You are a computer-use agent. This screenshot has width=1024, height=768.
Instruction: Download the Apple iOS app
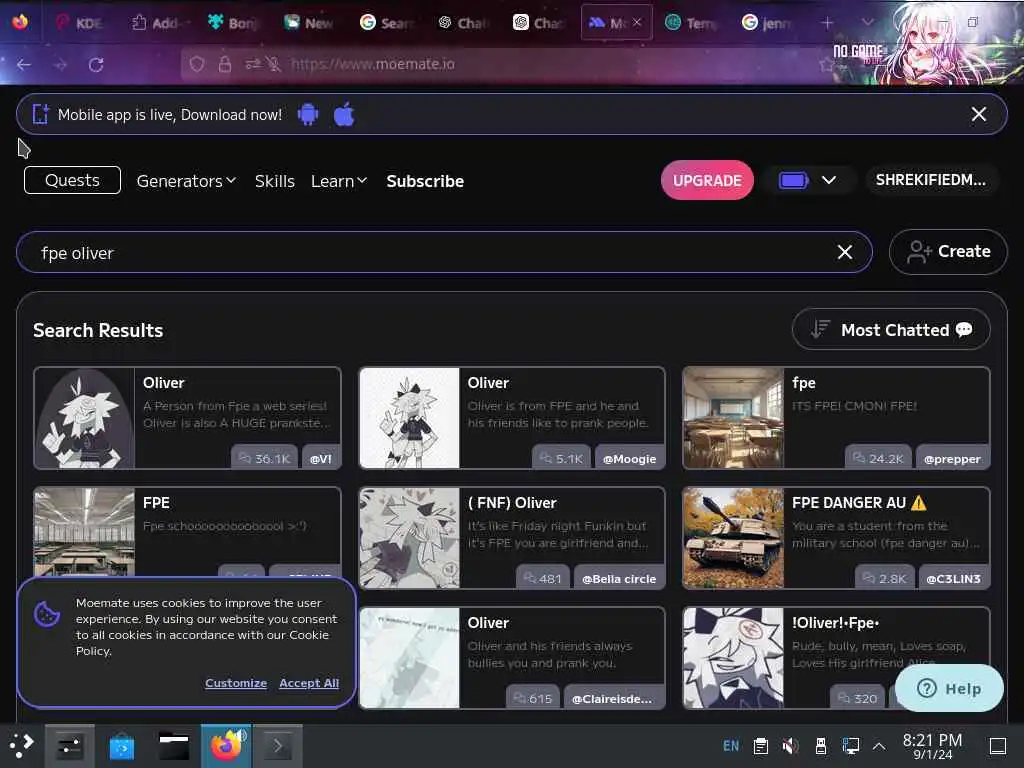pyautogui.click(x=344, y=114)
